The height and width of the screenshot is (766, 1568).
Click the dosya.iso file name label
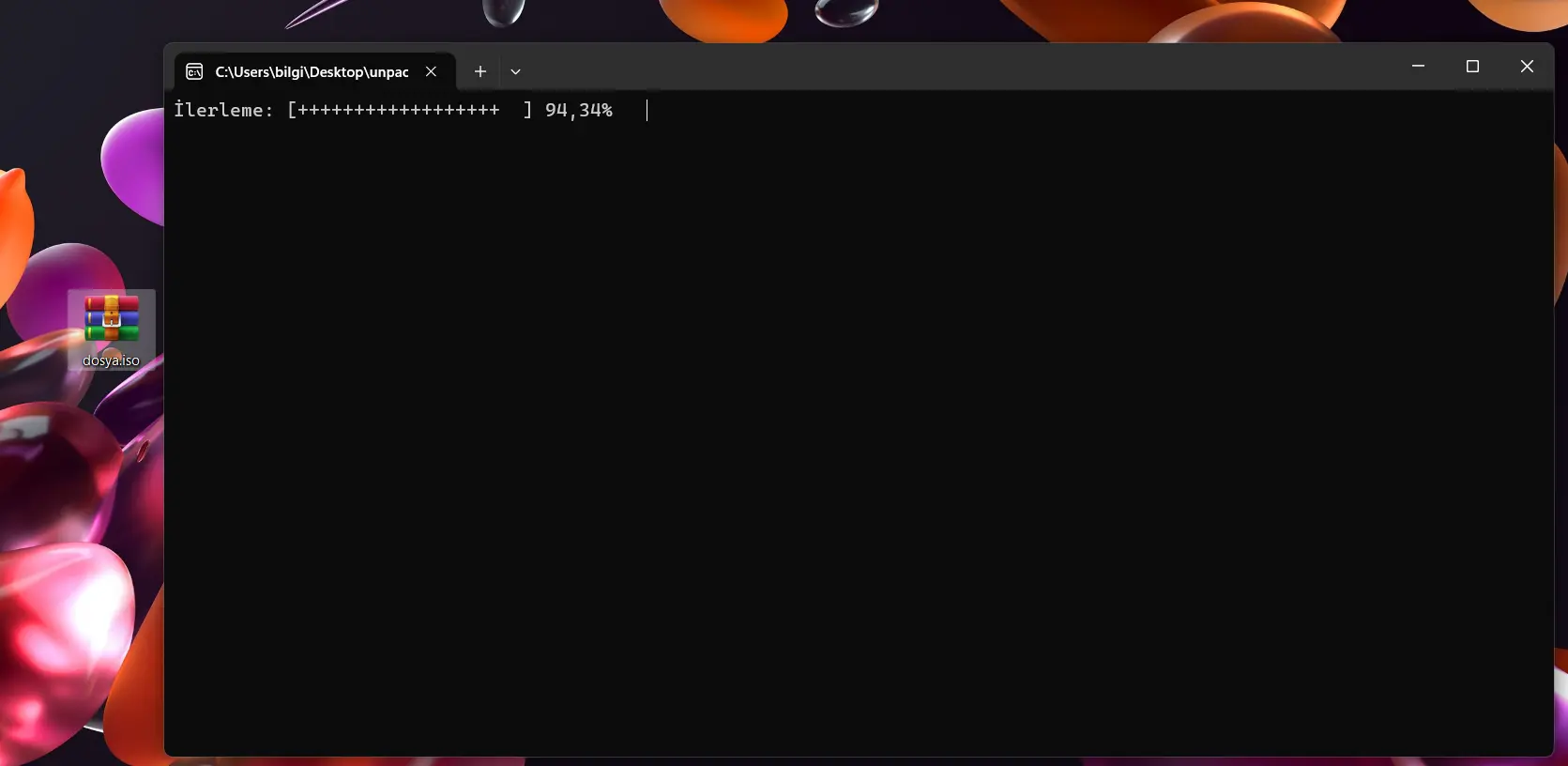click(111, 360)
